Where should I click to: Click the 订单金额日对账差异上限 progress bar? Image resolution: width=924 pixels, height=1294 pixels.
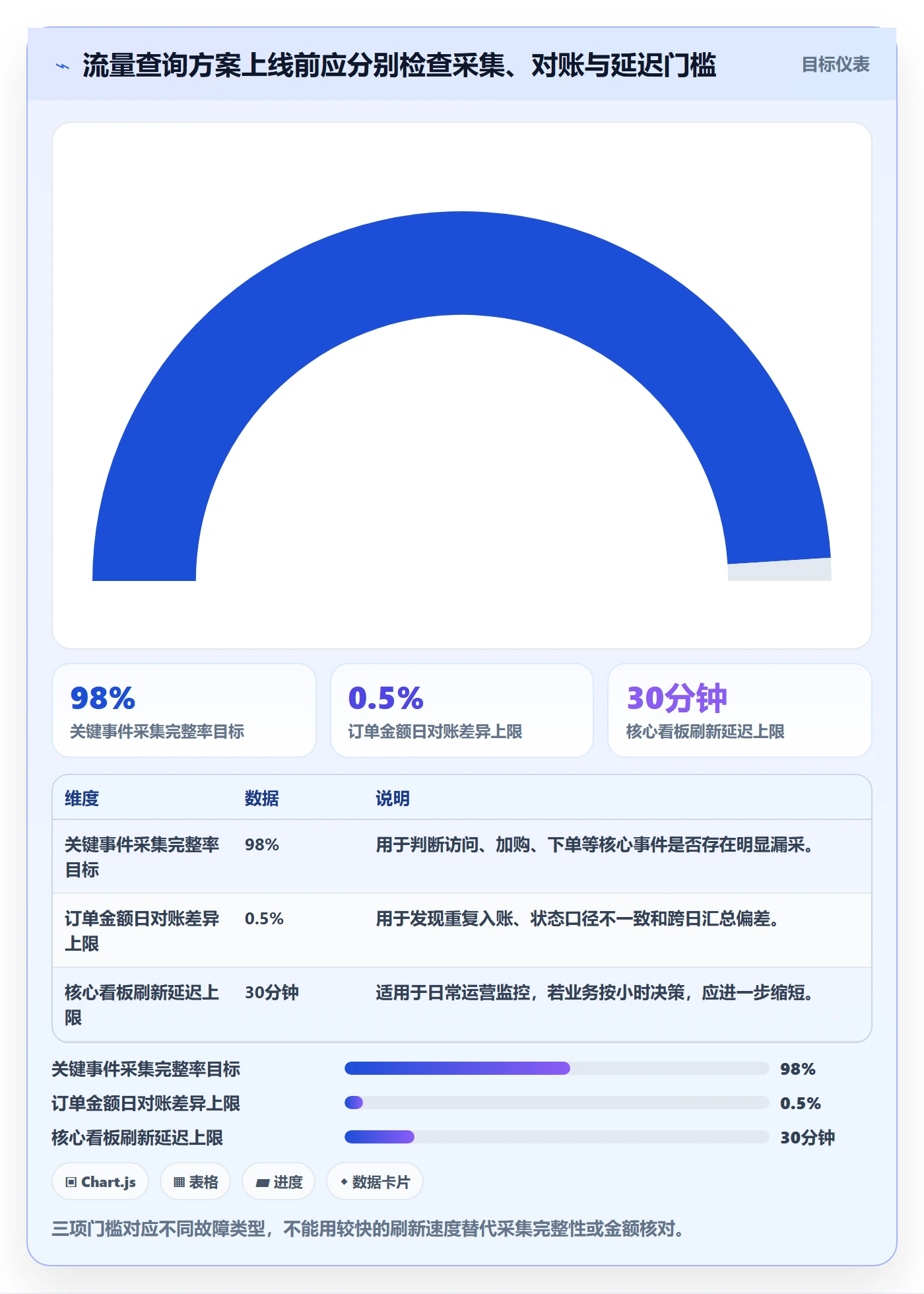click(x=556, y=1103)
